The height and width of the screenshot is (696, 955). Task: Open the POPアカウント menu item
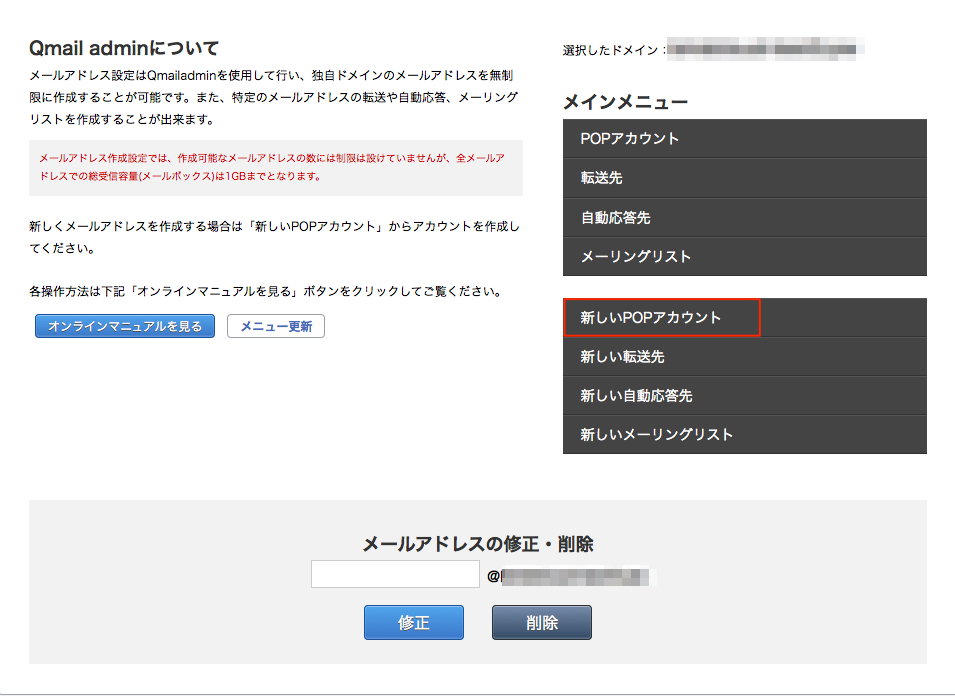click(744, 139)
